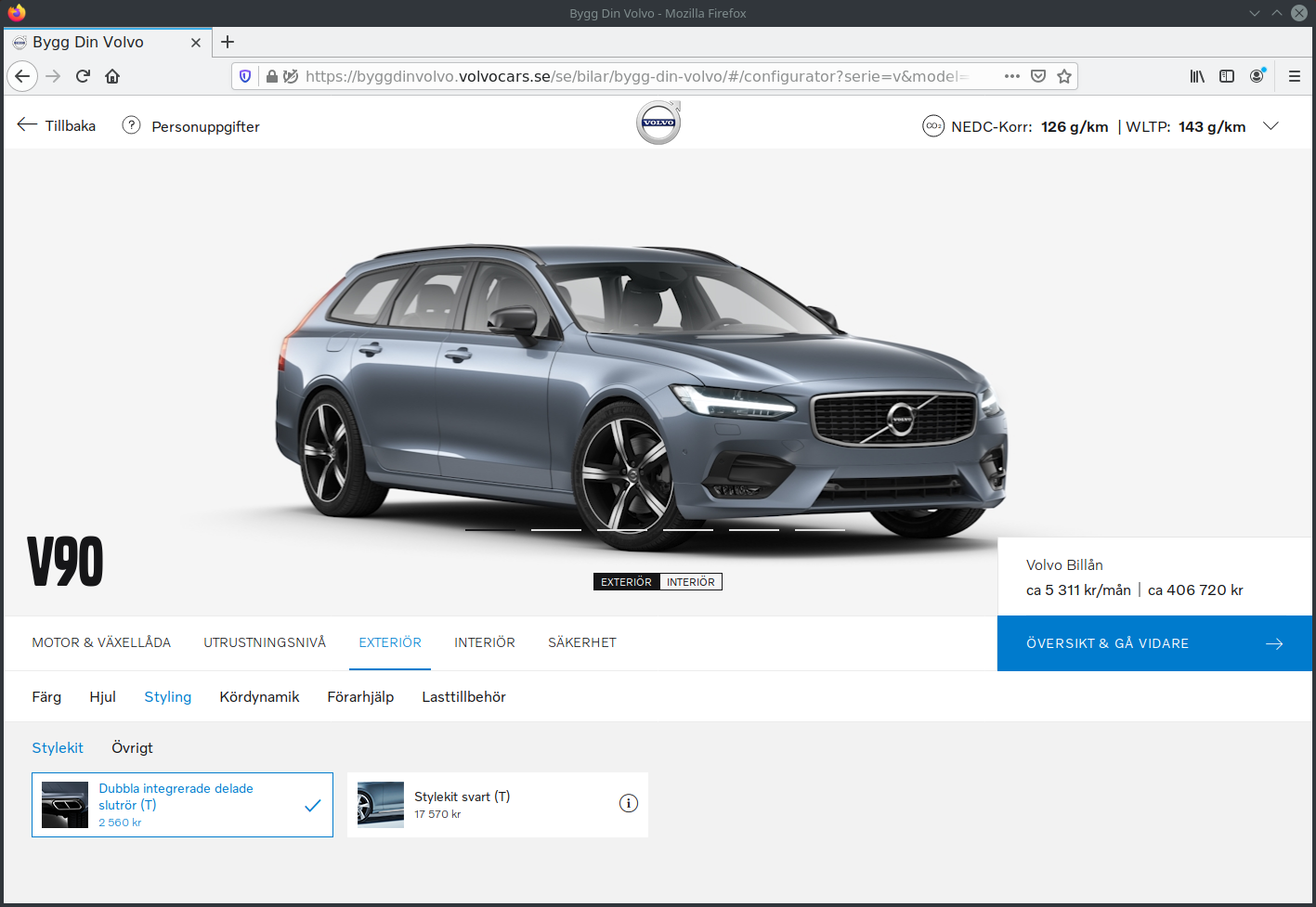1316x907 pixels.
Task: Open the window menu chevron in title bar
Action: (1255, 13)
